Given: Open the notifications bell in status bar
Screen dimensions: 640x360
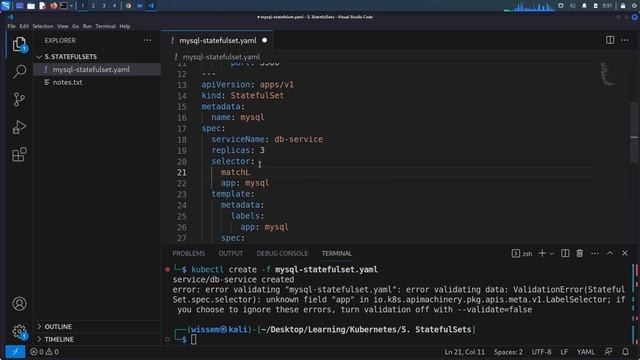Looking at the screenshot, I should tap(625, 352).
